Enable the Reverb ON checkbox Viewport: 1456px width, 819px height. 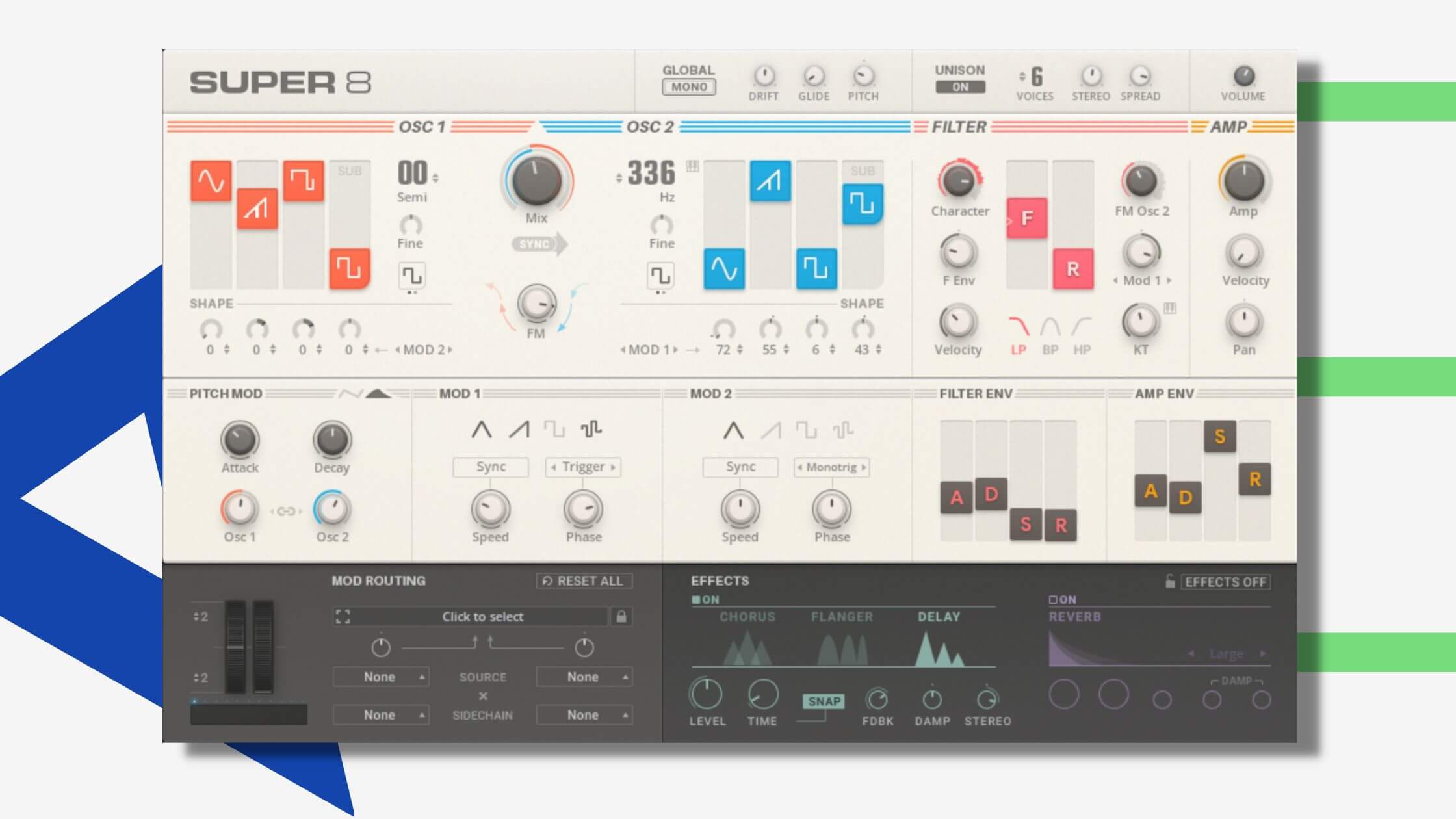[x=1053, y=599]
